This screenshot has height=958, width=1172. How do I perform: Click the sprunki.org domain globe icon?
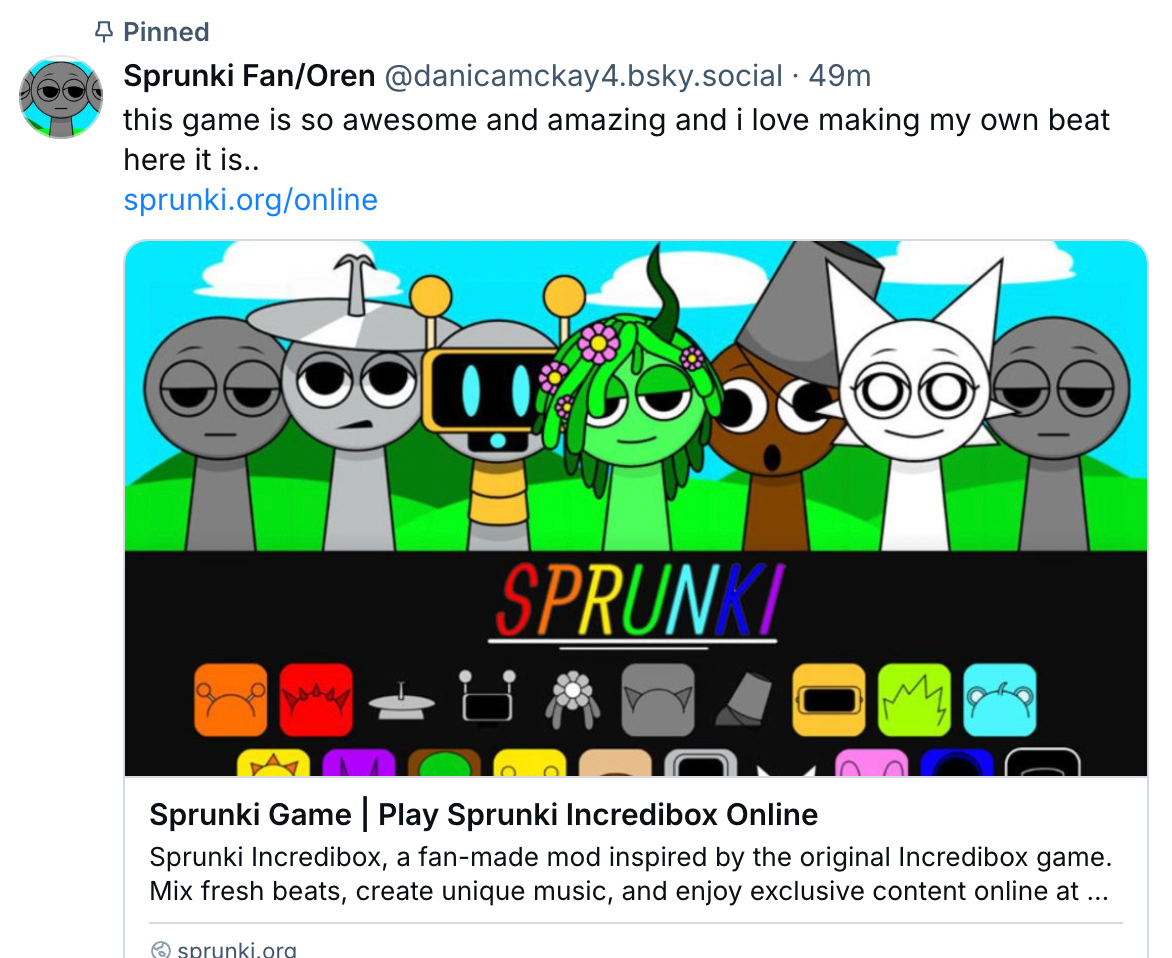160,950
